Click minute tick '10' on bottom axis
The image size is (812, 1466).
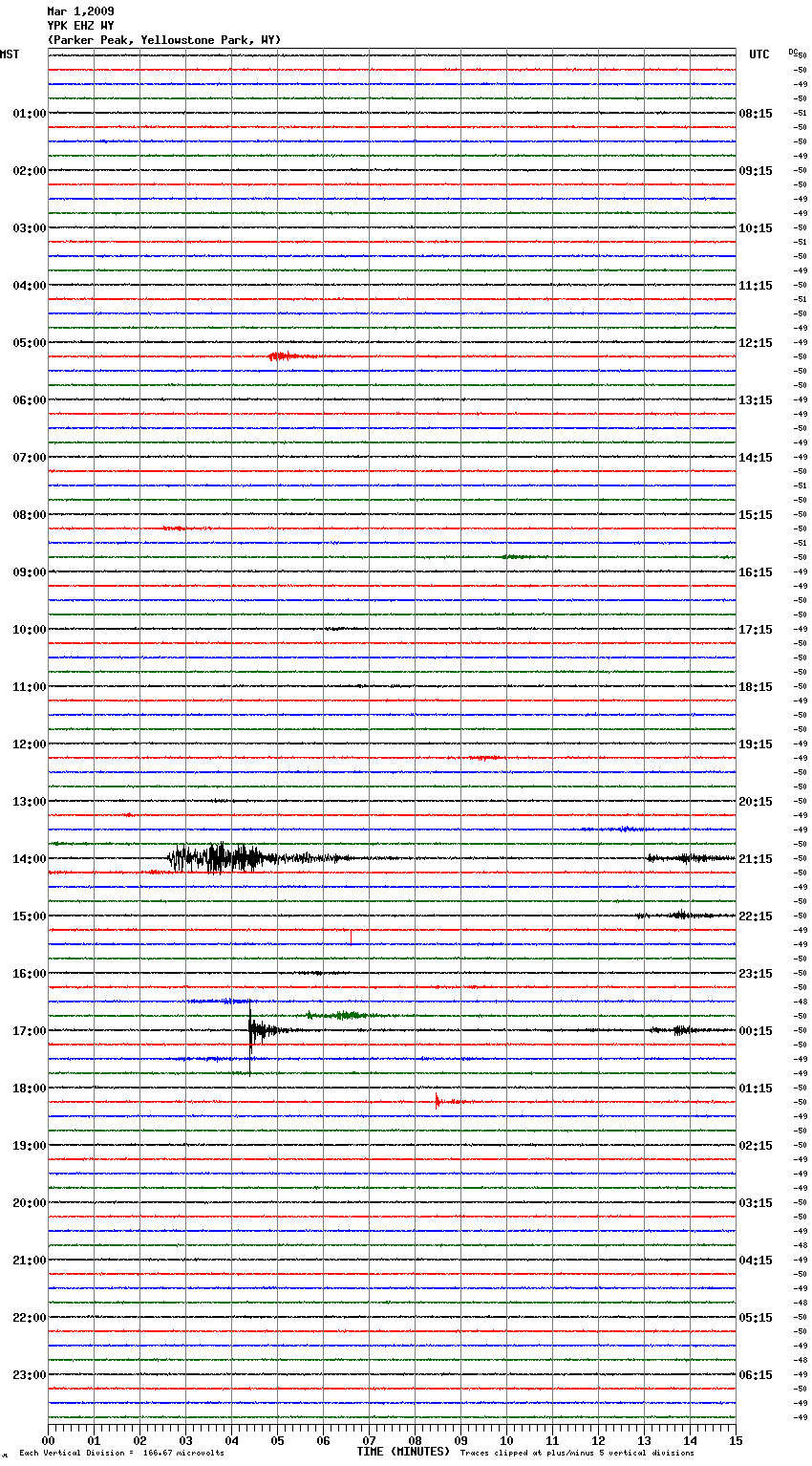[507, 1440]
